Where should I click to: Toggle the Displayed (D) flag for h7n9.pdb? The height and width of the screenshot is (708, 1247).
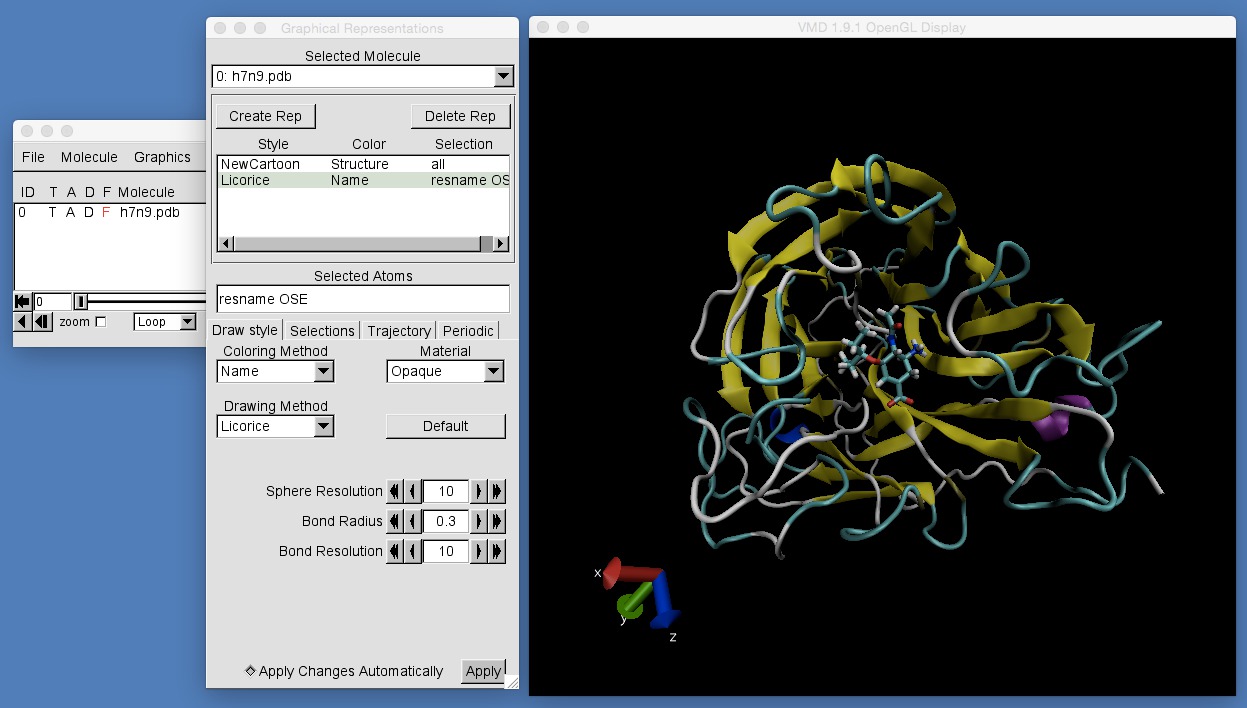point(89,212)
